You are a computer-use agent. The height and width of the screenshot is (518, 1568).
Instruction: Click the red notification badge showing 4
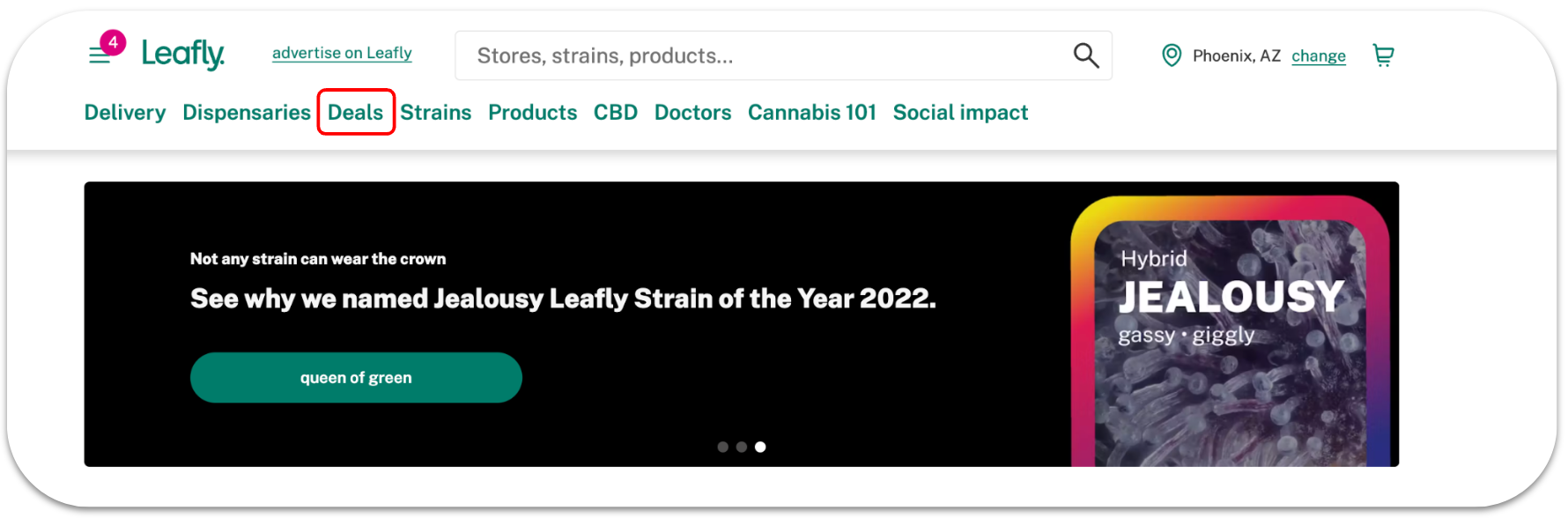[113, 41]
